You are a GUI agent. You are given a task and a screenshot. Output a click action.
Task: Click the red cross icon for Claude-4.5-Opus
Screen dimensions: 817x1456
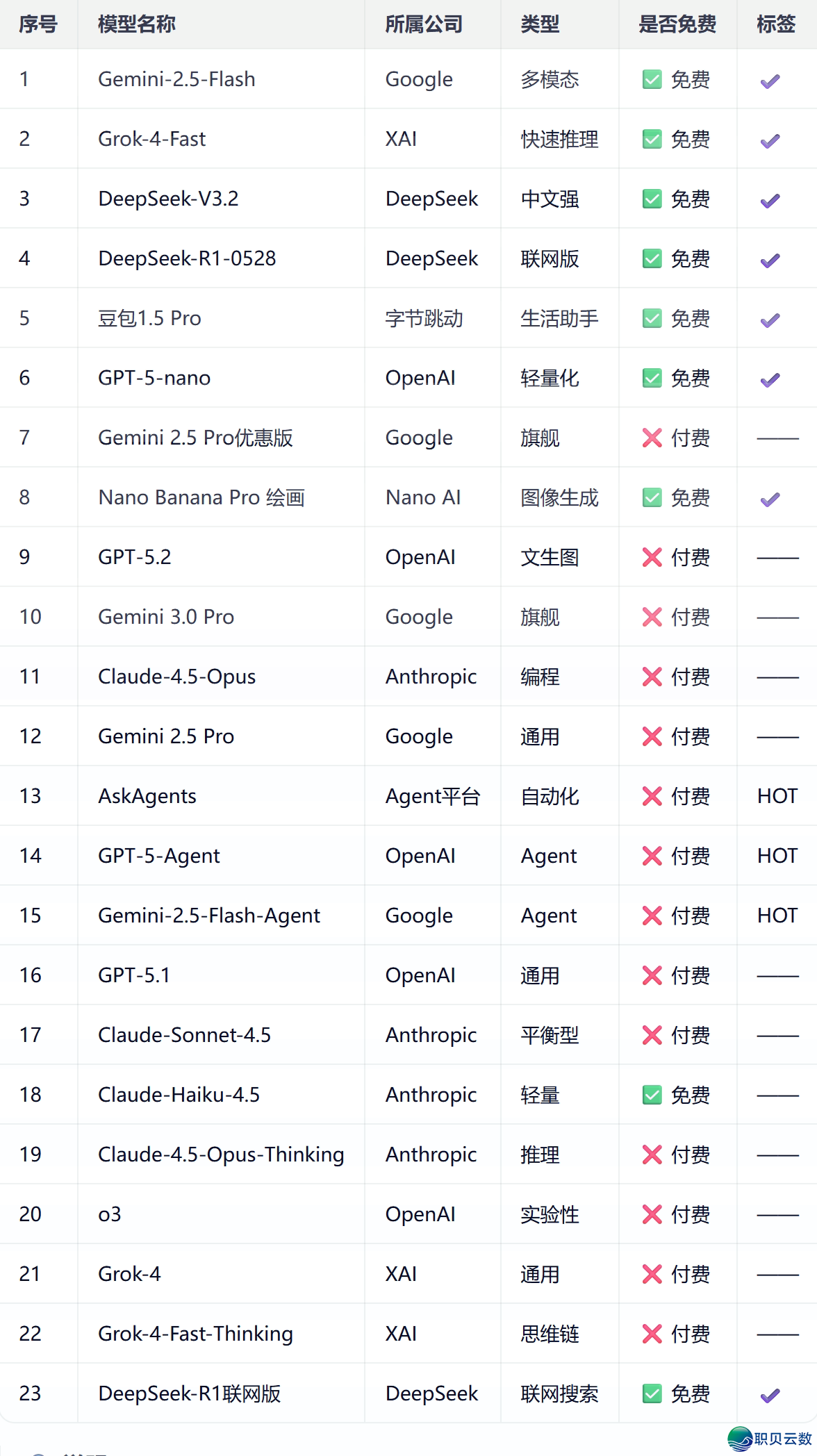click(x=652, y=677)
